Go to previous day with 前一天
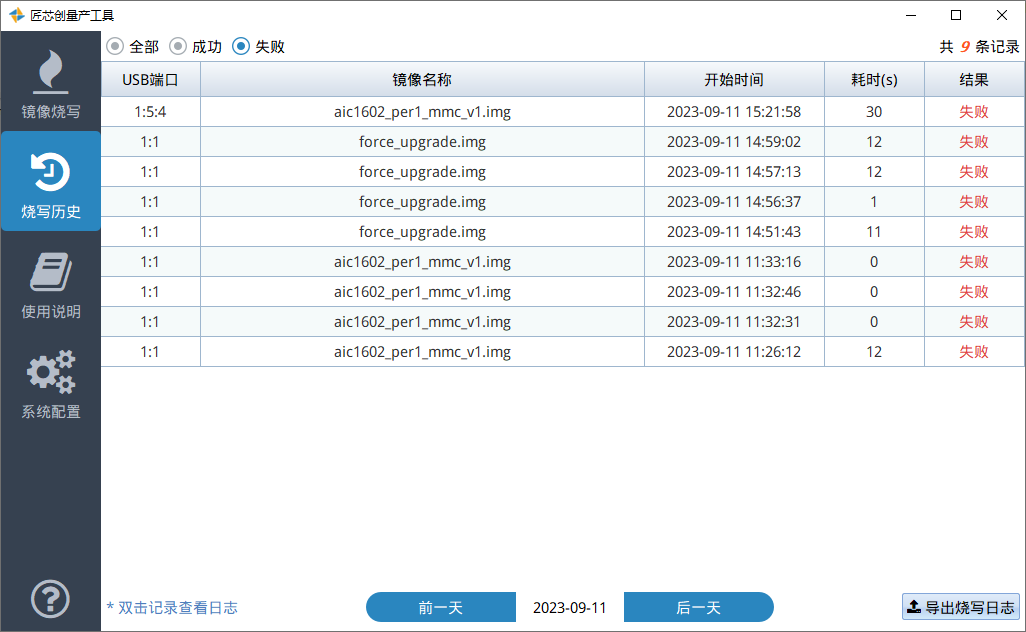This screenshot has height=632, width=1026. [x=440, y=607]
